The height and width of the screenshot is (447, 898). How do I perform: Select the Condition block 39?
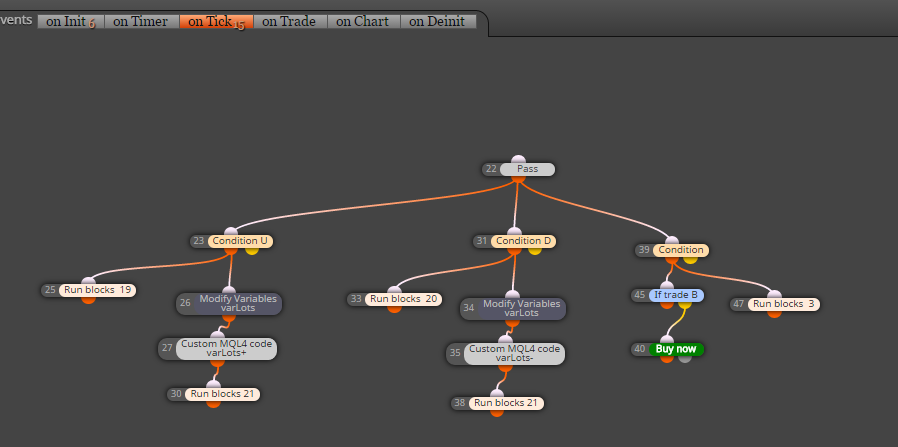681,250
